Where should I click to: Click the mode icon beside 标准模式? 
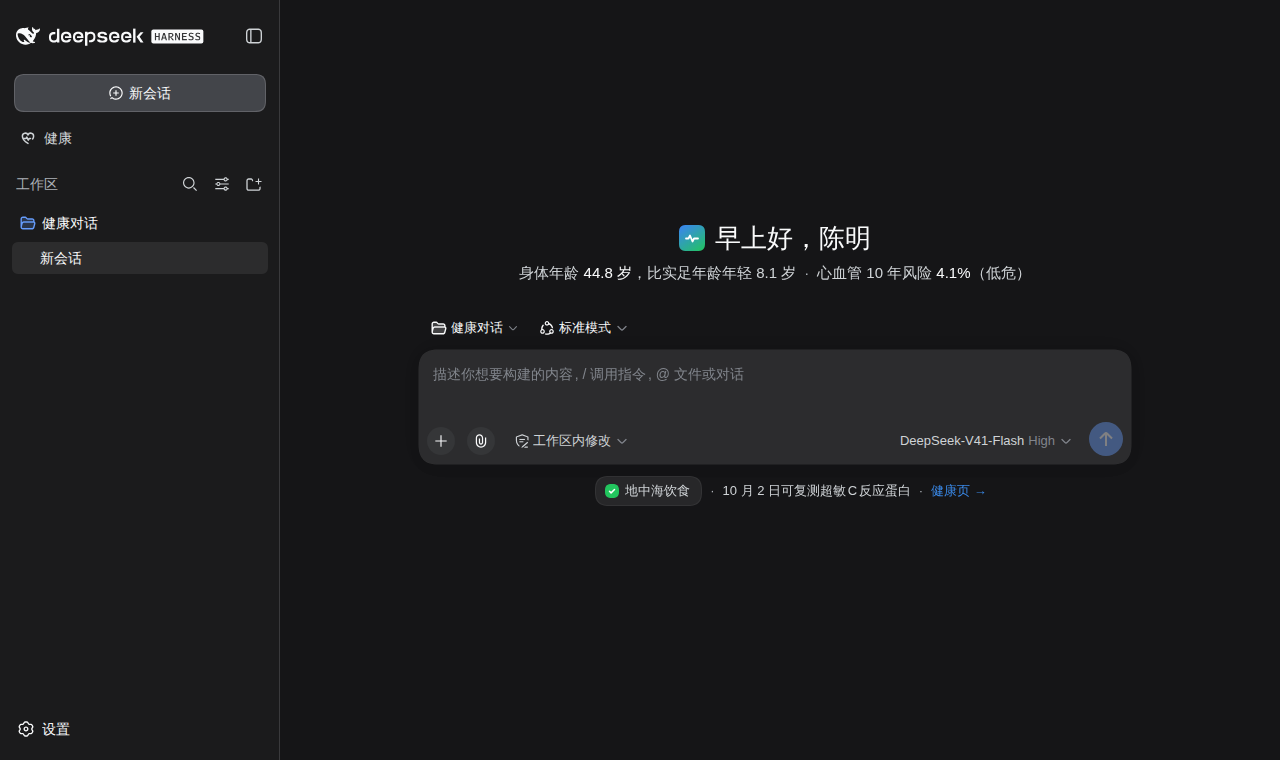pos(547,328)
